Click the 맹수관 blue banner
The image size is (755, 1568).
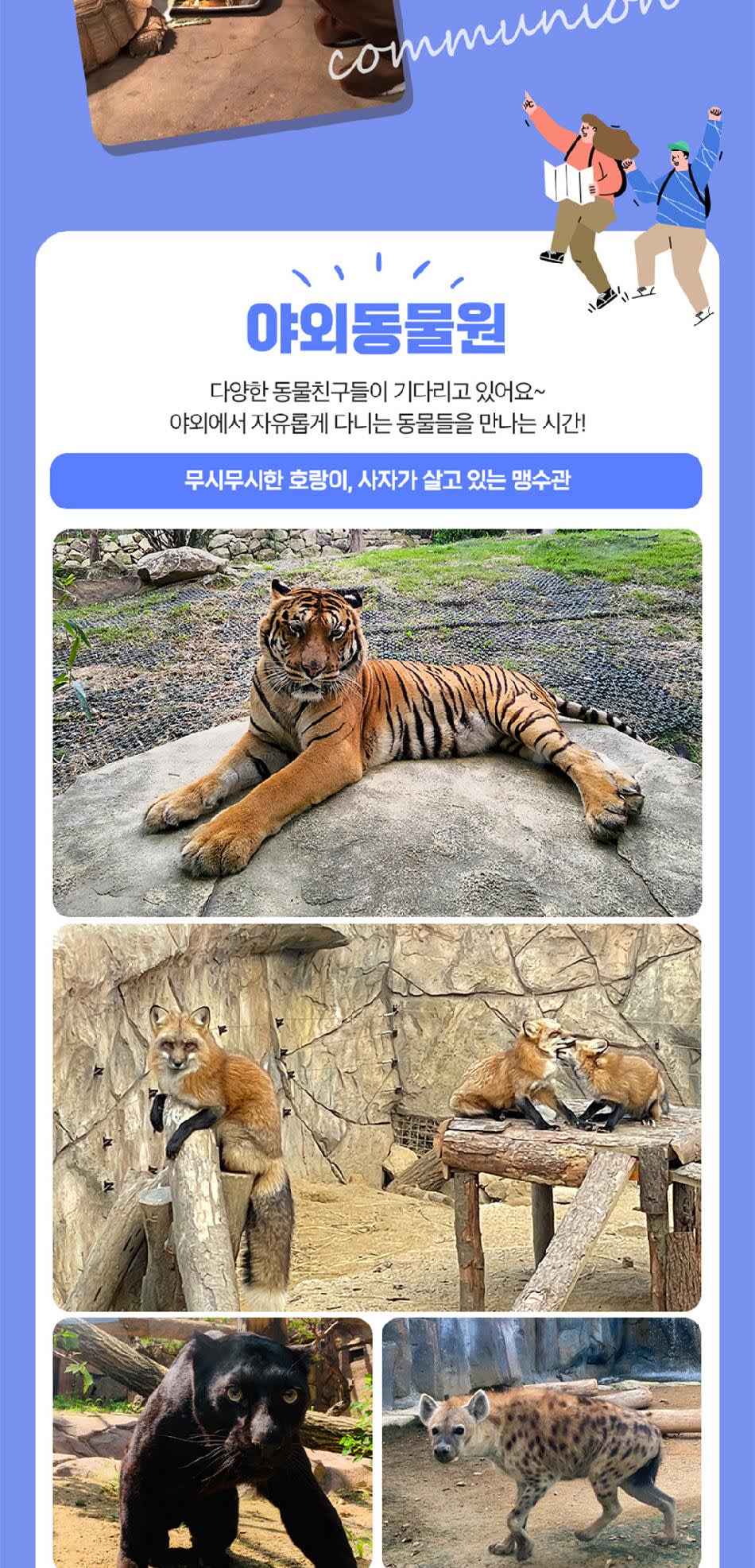pos(376,480)
